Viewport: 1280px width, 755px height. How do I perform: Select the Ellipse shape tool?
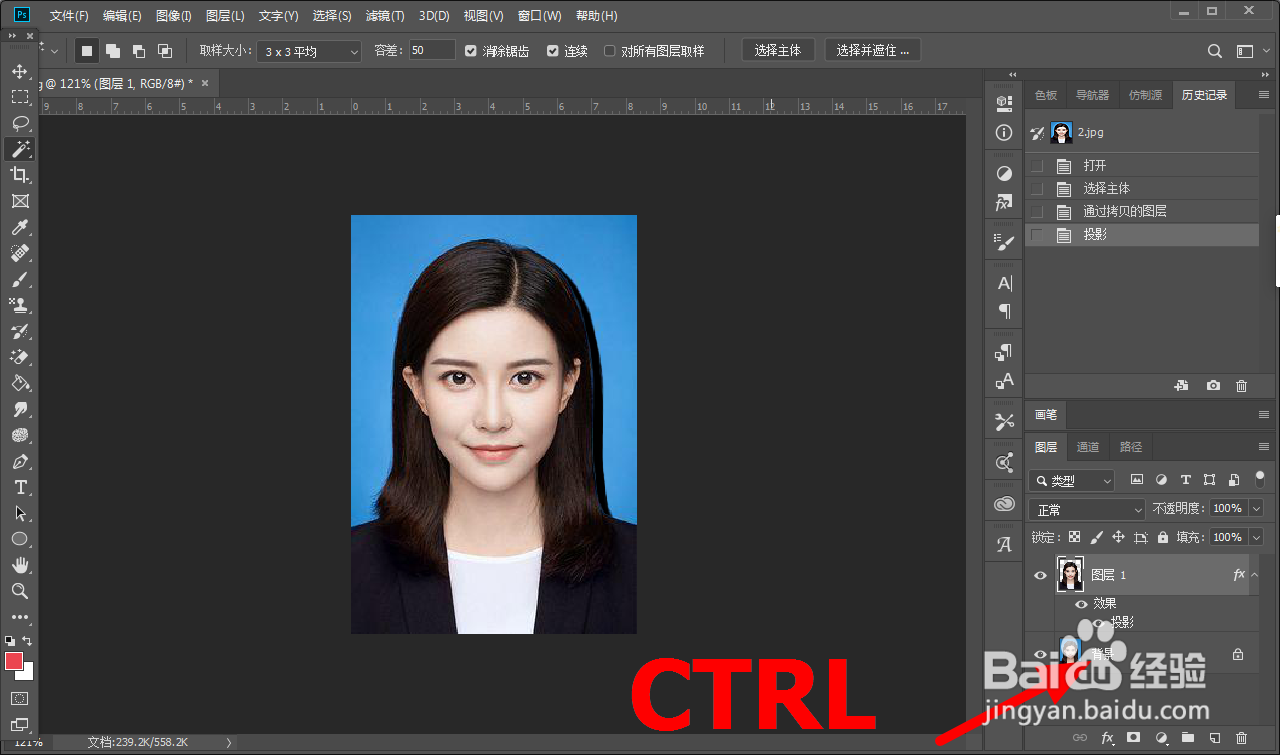point(19,539)
